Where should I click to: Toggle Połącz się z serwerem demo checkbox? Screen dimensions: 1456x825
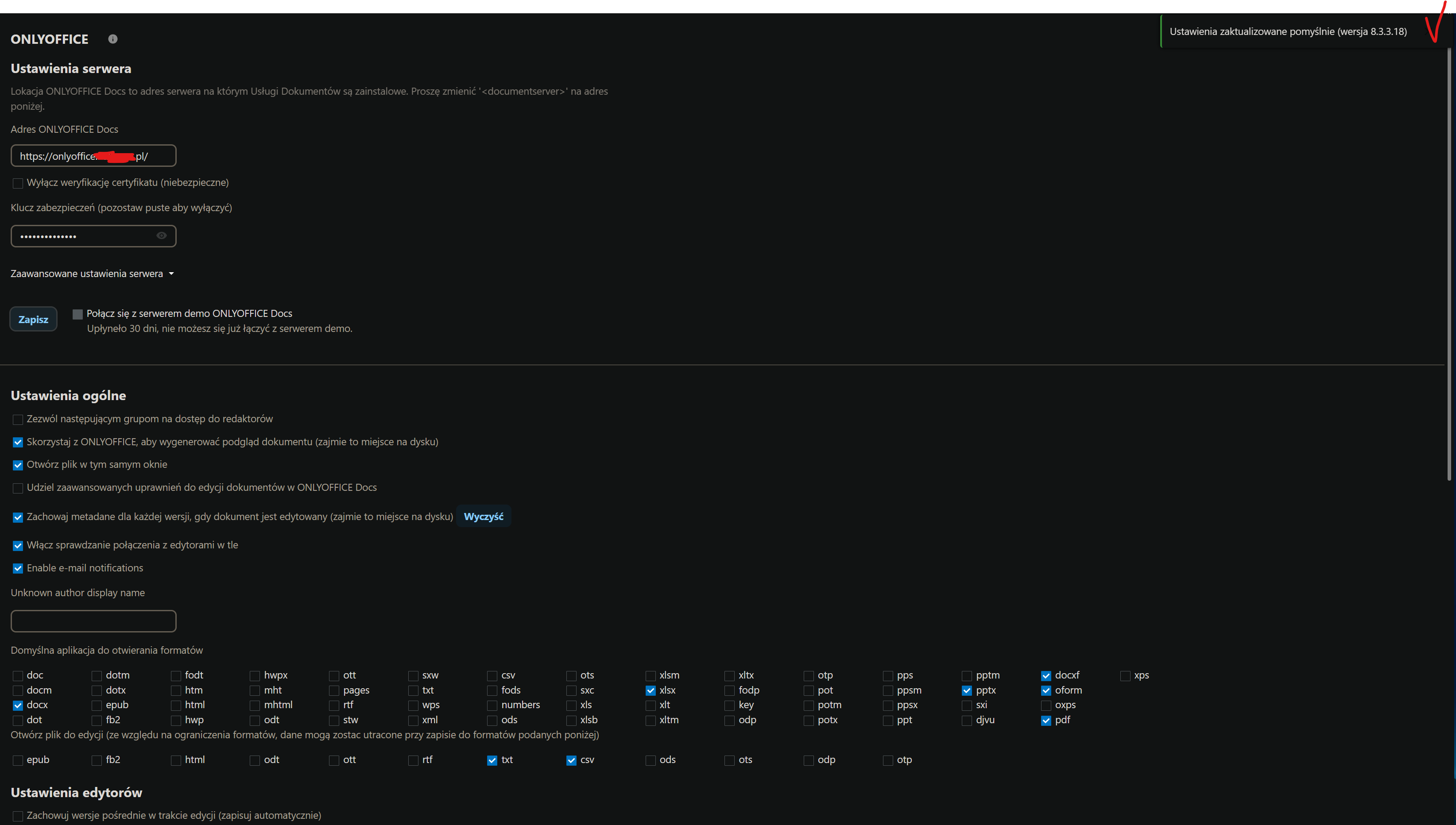click(x=77, y=314)
